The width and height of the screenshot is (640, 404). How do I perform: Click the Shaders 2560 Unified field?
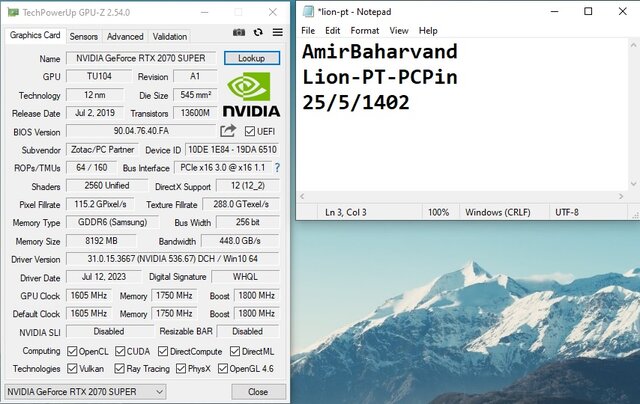coord(107,186)
